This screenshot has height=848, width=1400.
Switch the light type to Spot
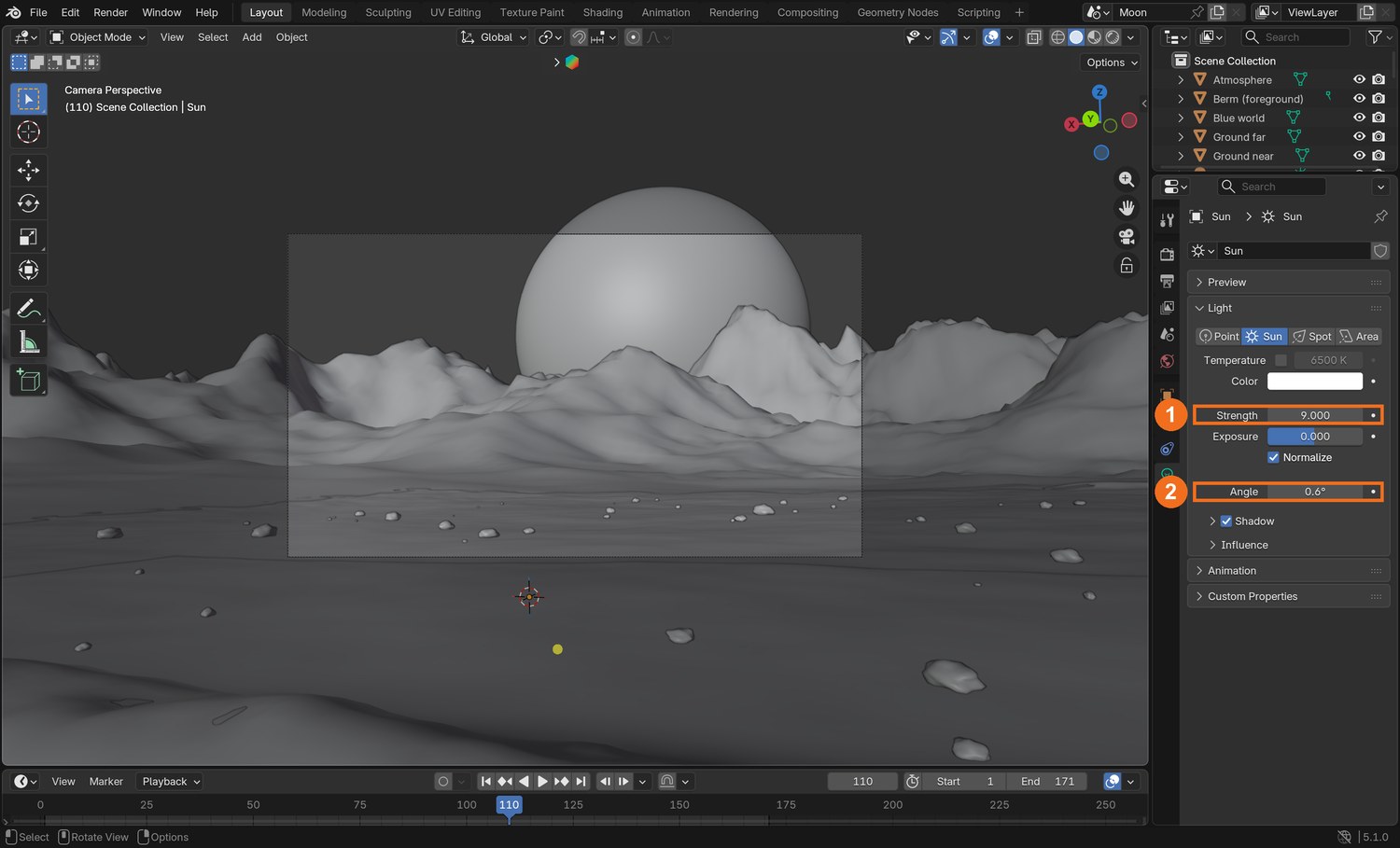pos(1312,336)
